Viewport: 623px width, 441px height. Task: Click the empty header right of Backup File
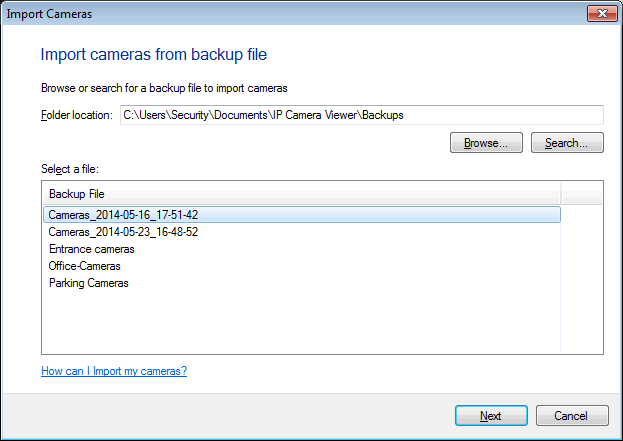[x=582, y=194]
